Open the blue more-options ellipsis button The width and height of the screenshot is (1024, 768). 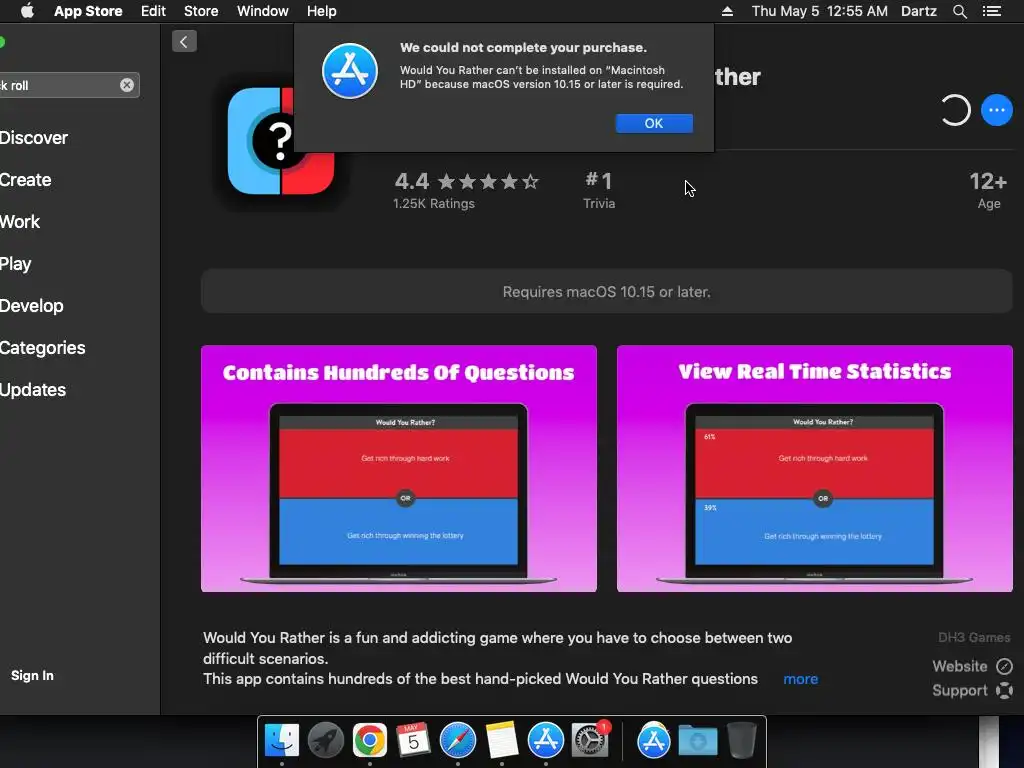click(997, 110)
